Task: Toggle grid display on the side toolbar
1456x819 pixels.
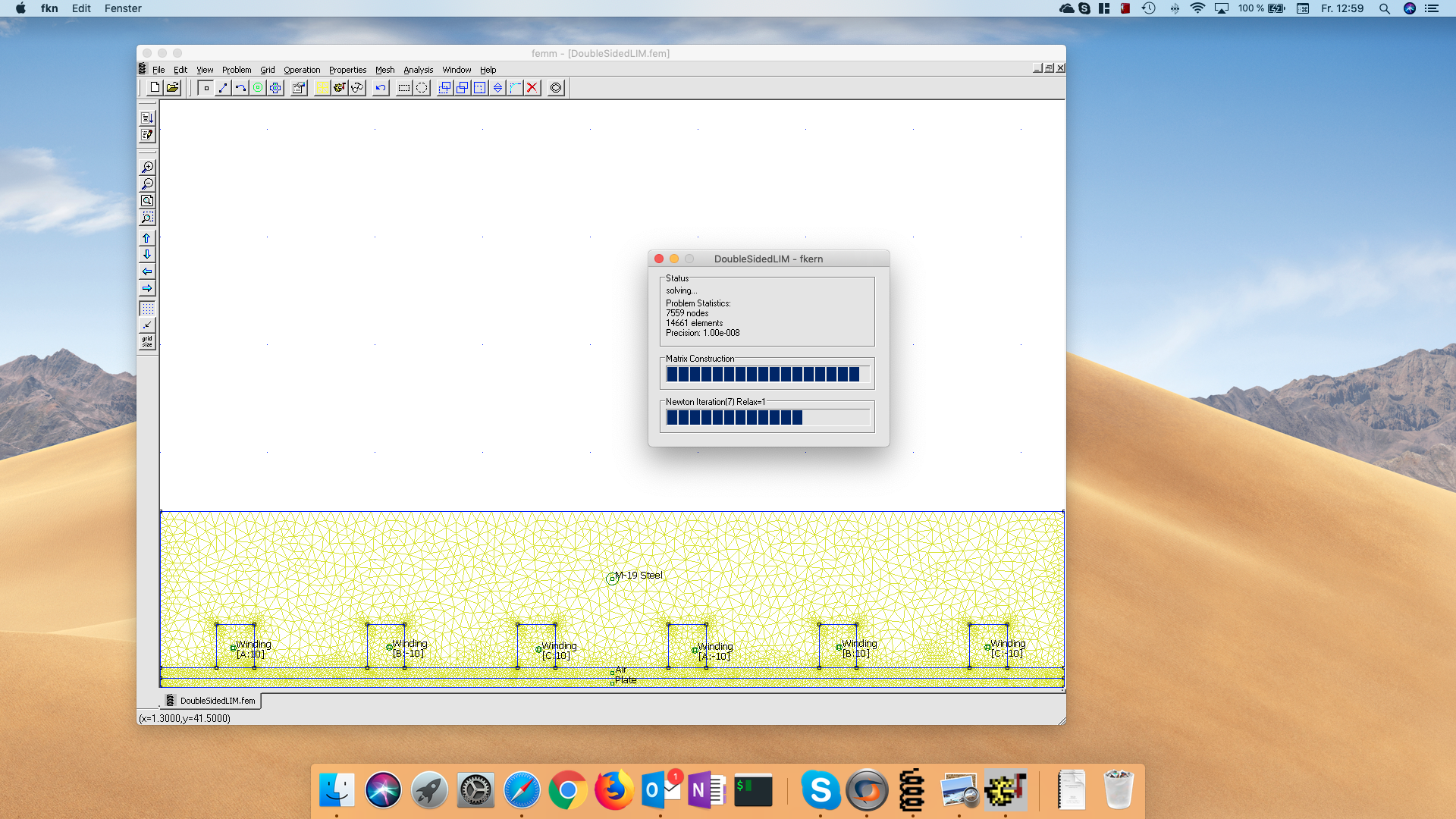Action: 147,309
